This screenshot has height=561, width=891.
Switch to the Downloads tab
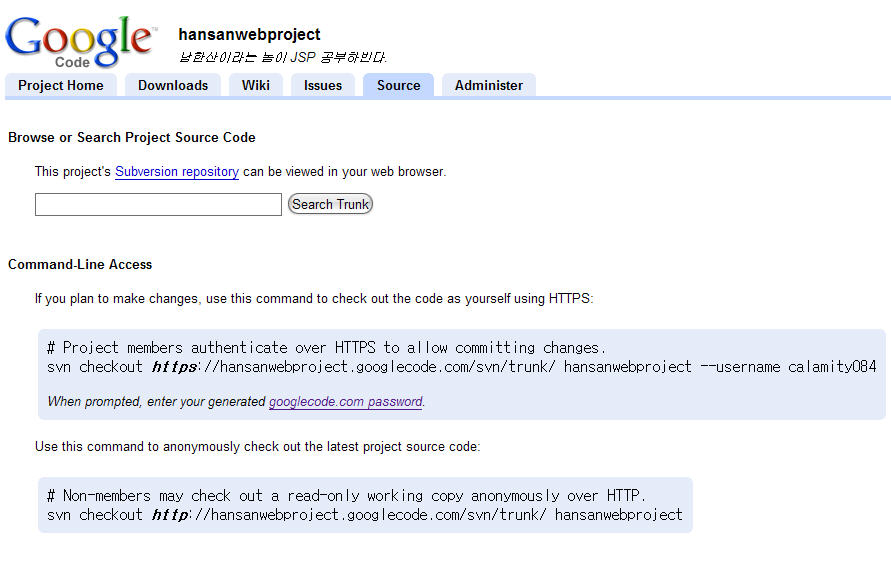[173, 85]
